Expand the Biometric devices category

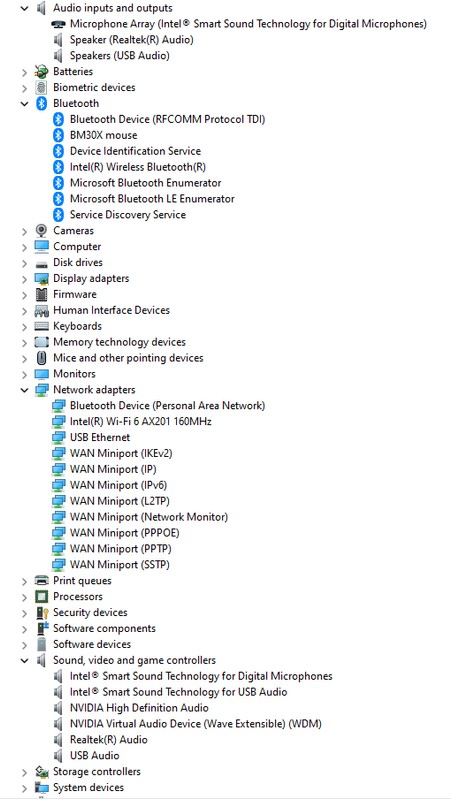24,88
